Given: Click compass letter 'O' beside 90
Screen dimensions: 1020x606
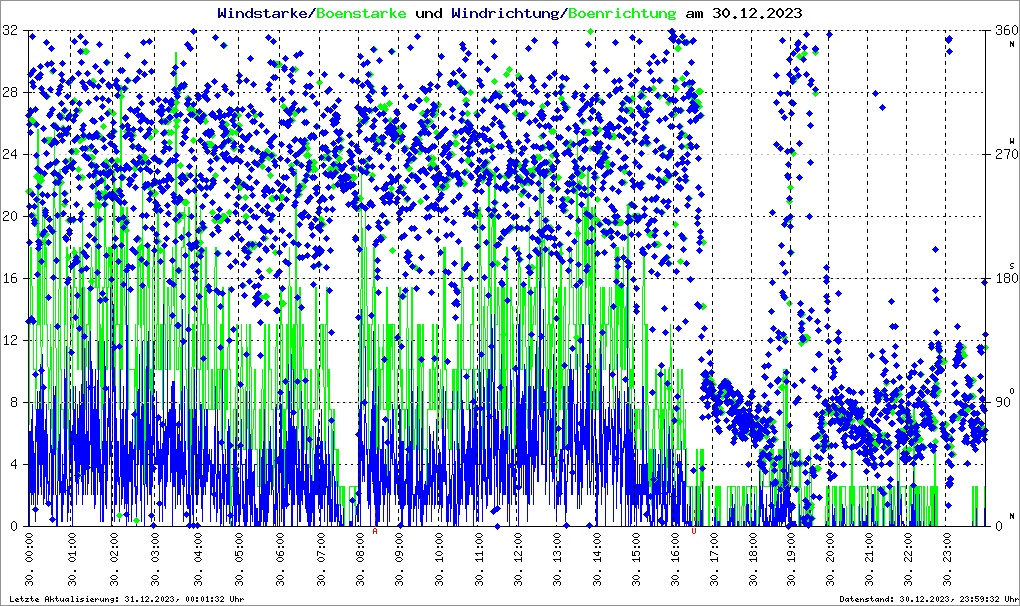Looking at the screenshot, I should (x=1012, y=391).
